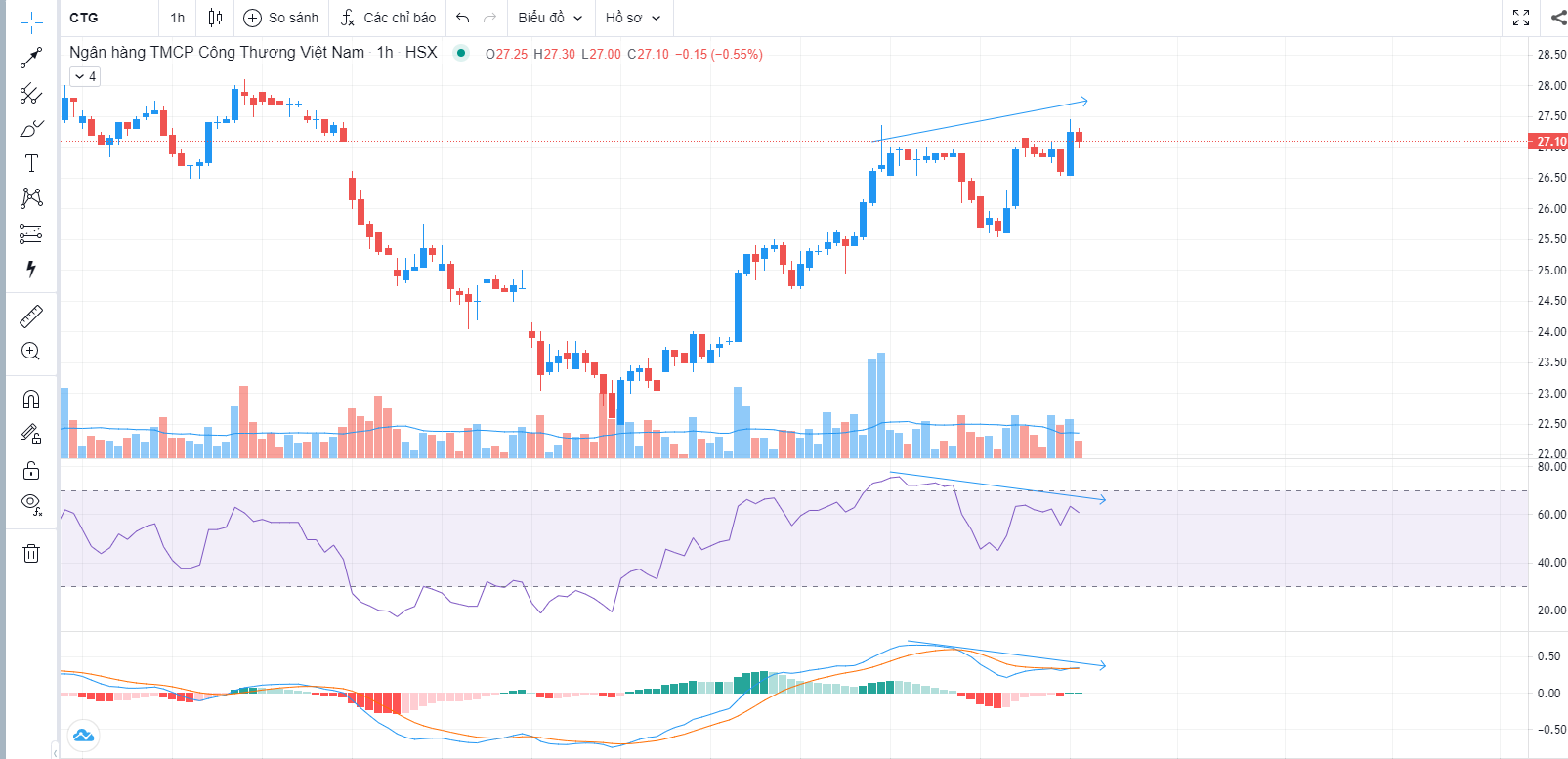Click the RSI 80.00 scale label

point(1551,467)
